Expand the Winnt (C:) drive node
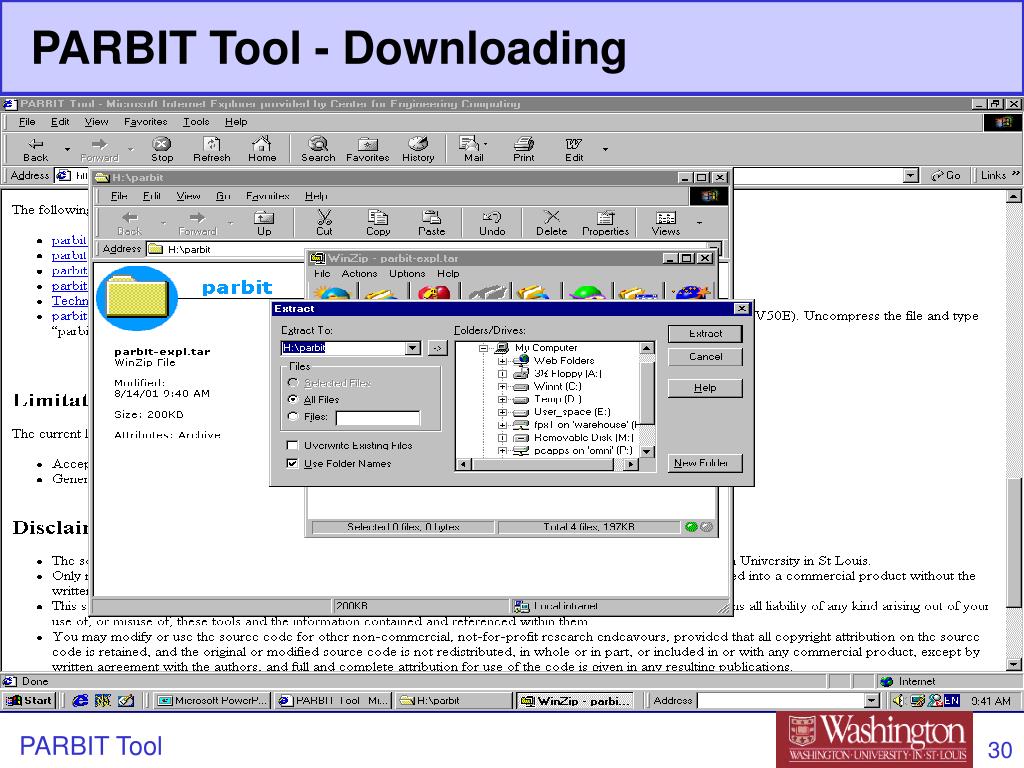This screenshot has width=1024, height=768. click(502, 387)
